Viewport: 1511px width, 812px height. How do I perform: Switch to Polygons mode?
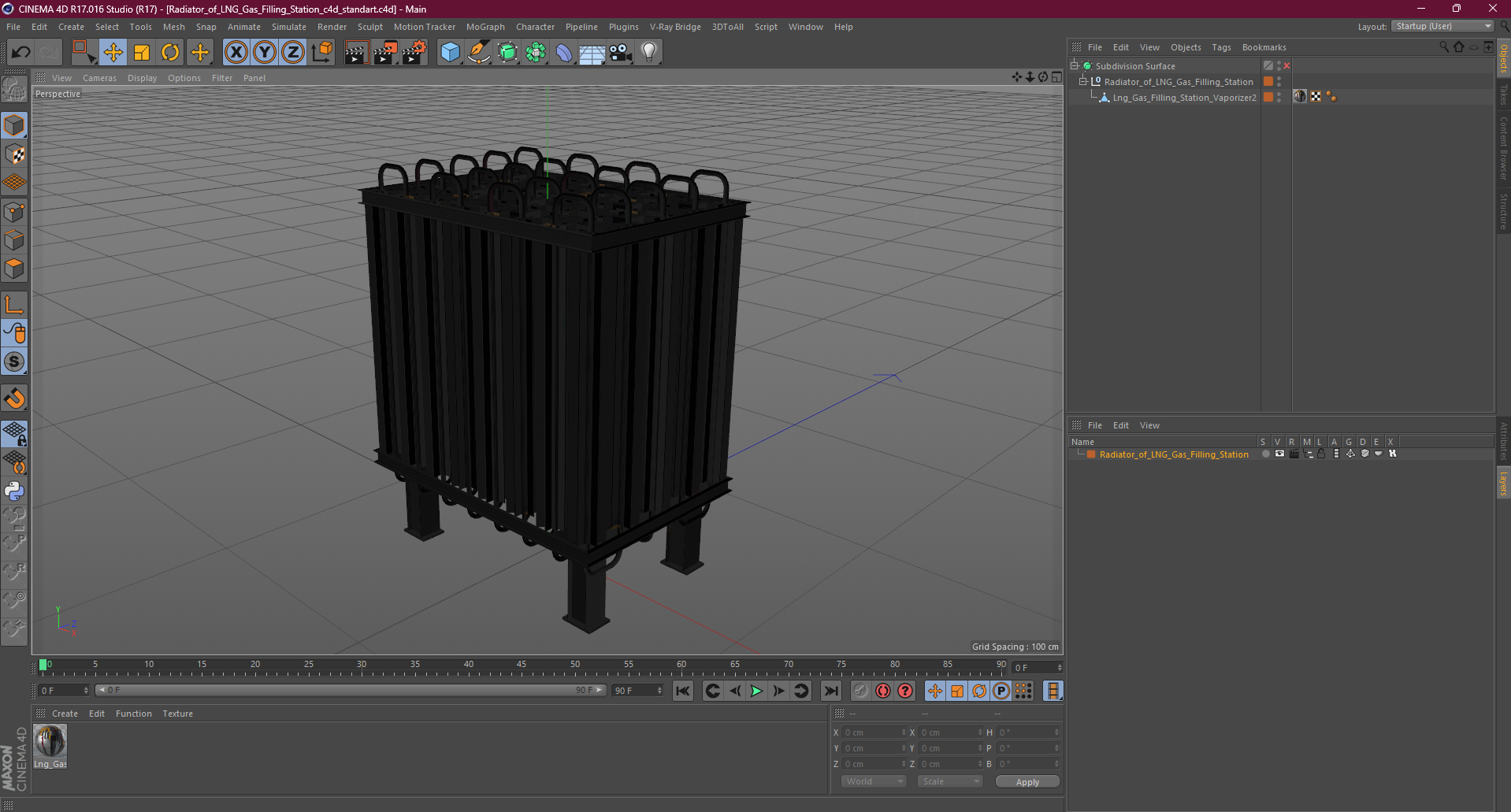pyautogui.click(x=14, y=269)
